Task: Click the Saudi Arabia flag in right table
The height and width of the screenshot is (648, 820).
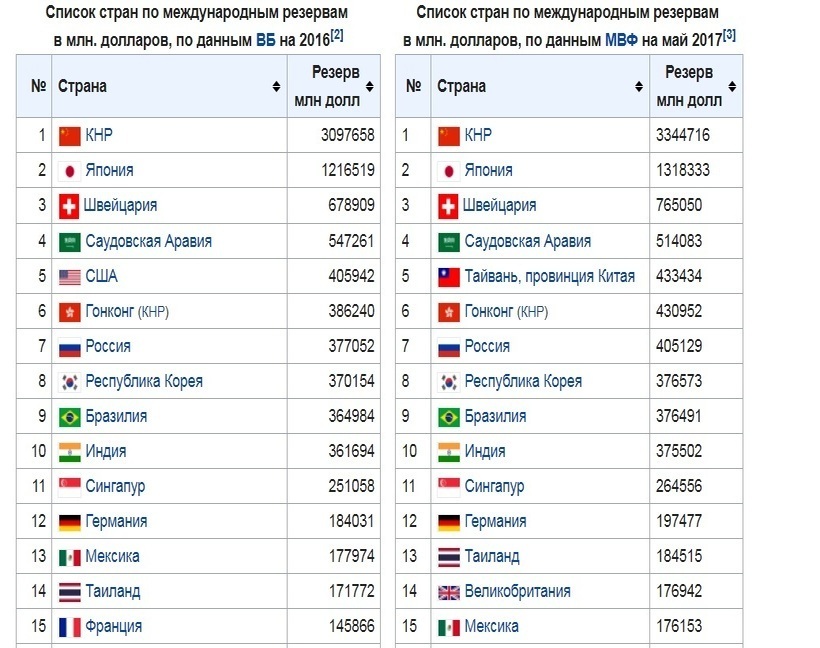Action: tap(448, 241)
